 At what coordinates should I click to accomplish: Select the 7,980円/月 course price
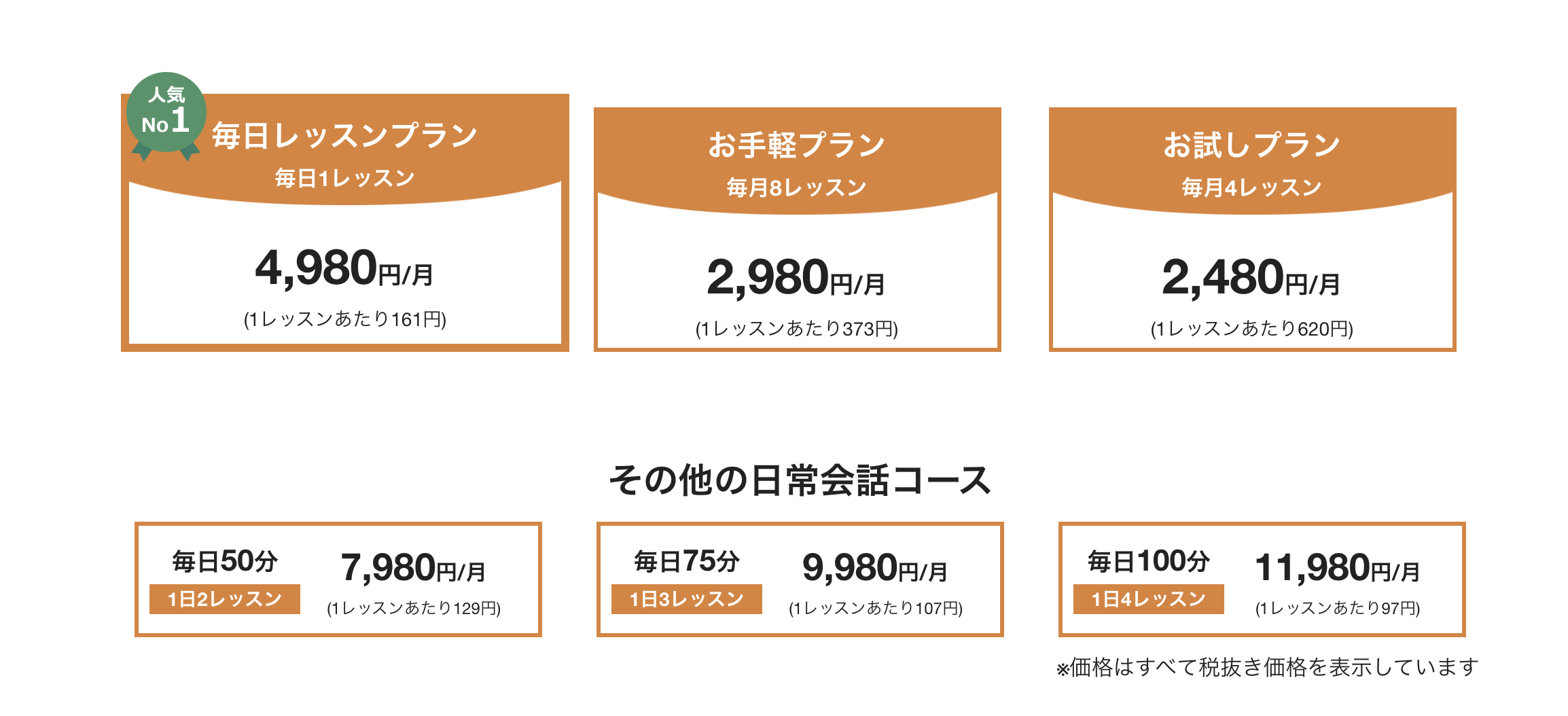coord(413,569)
